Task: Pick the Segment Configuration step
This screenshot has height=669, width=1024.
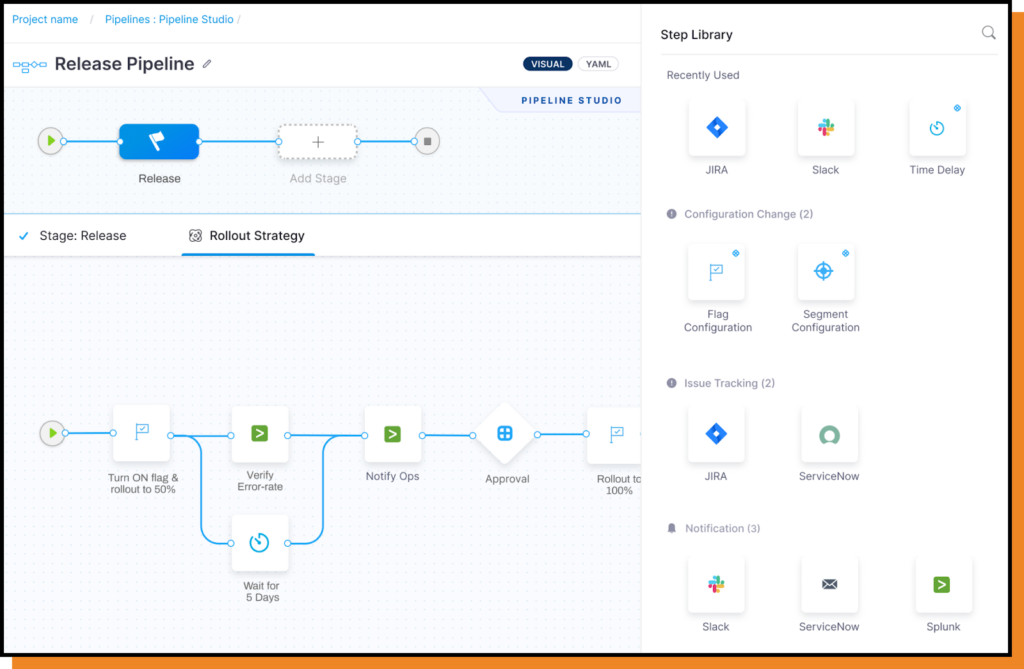Action: (x=825, y=271)
